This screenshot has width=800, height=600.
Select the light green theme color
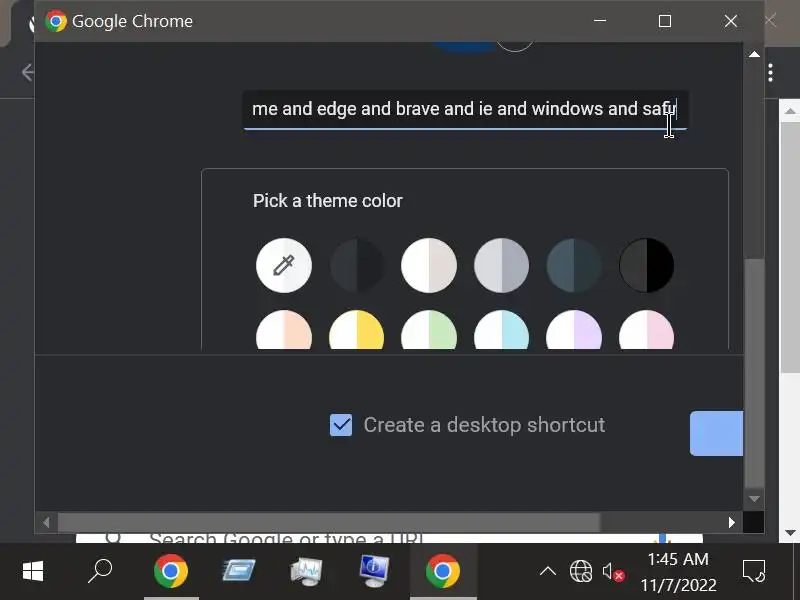click(x=429, y=330)
